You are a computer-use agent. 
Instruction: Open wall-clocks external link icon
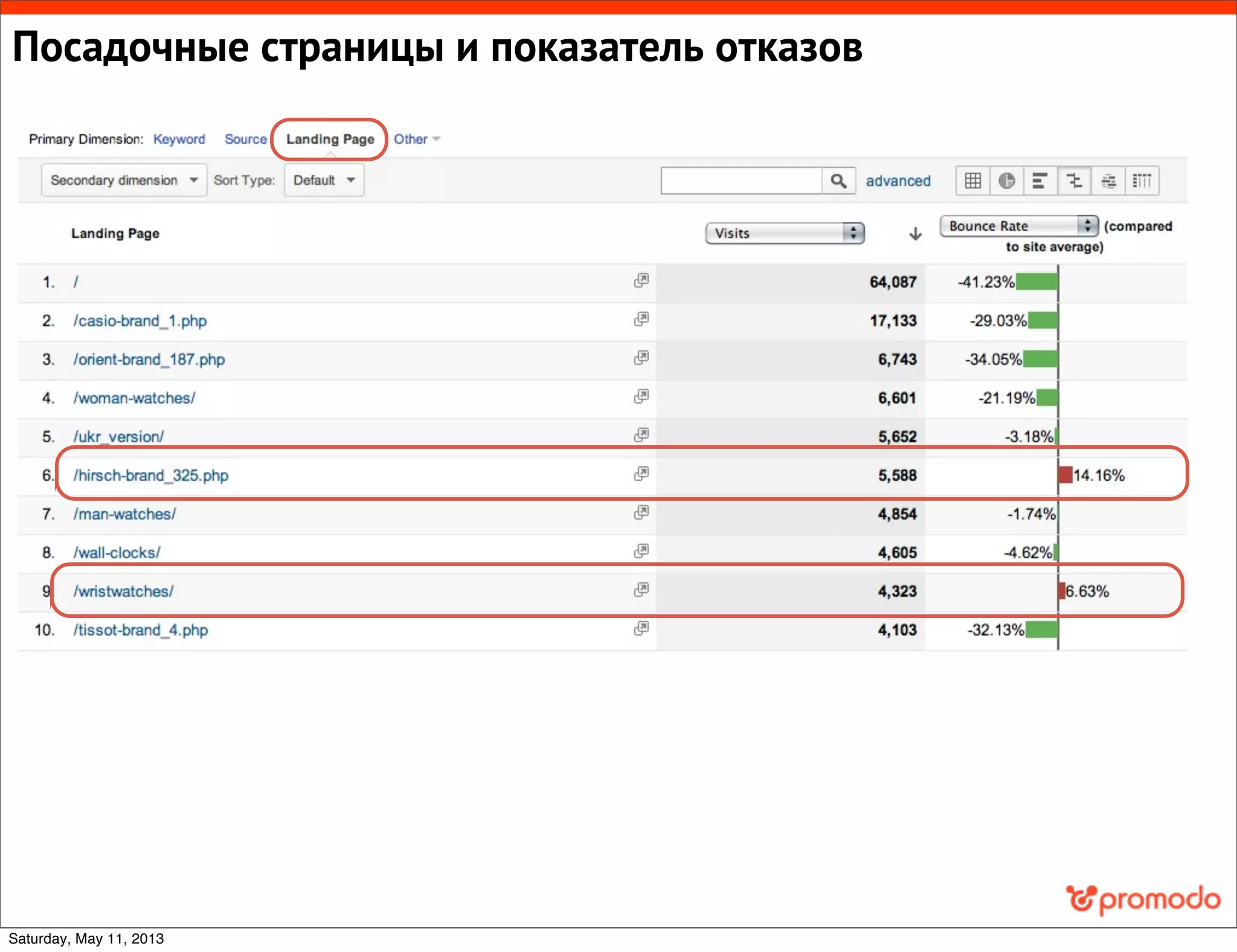pyautogui.click(x=641, y=551)
